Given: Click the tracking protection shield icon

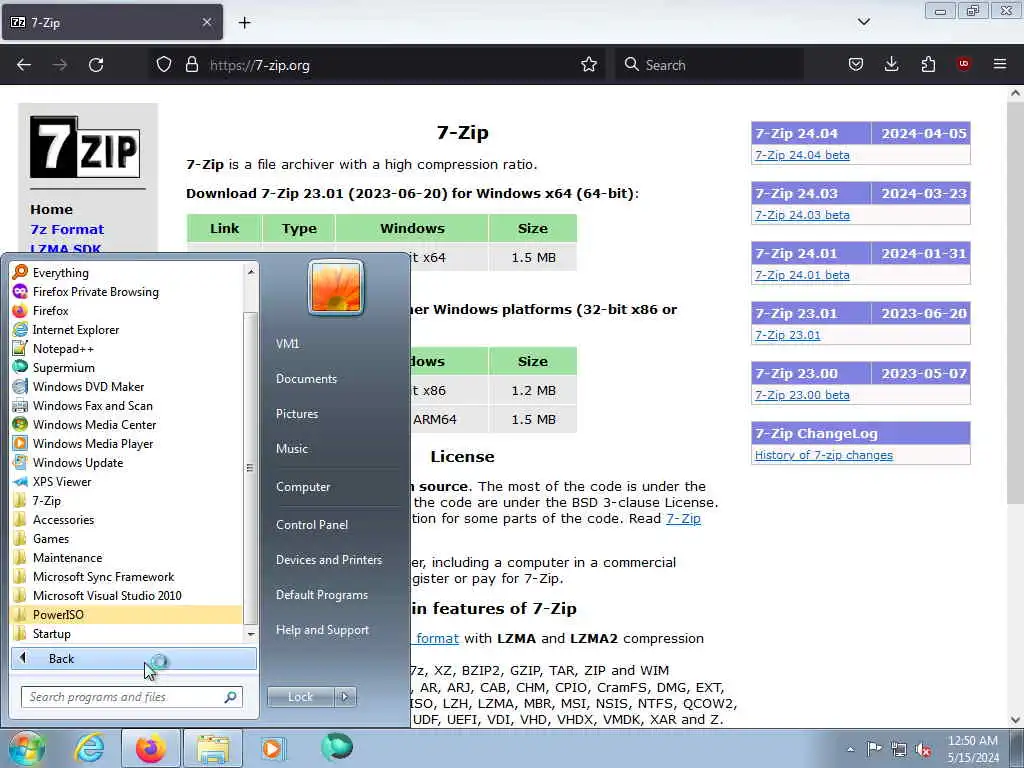Looking at the screenshot, I should [x=164, y=65].
